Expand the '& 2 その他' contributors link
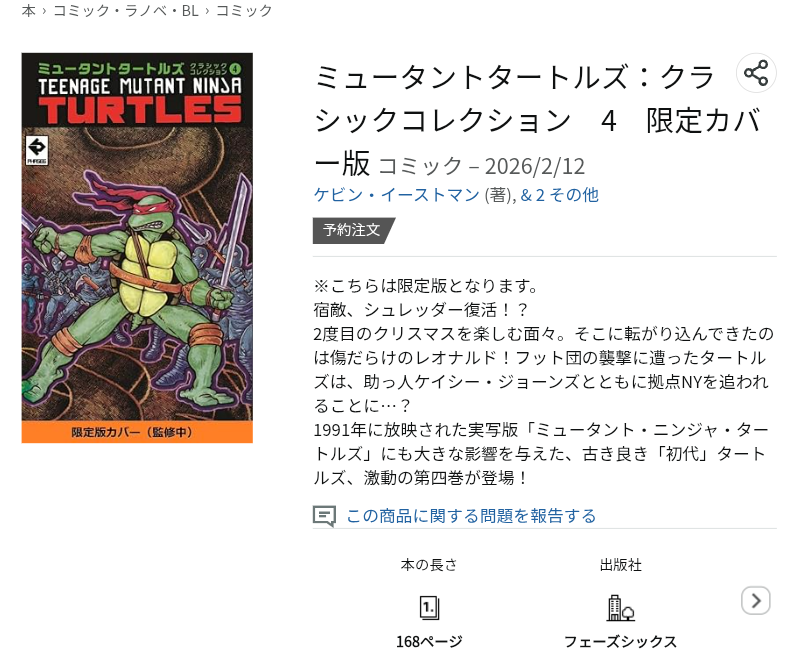Viewport: 795px width, 657px height. pos(560,195)
